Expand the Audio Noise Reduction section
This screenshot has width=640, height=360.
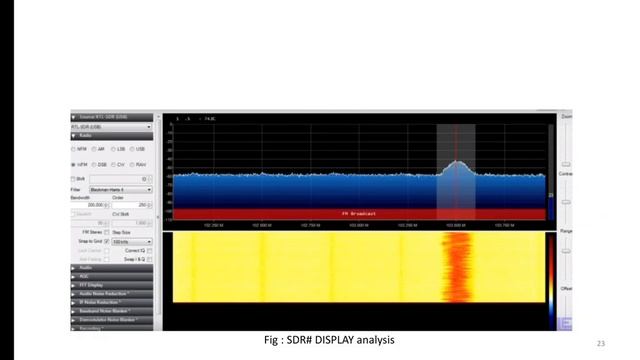(x=112, y=294)
